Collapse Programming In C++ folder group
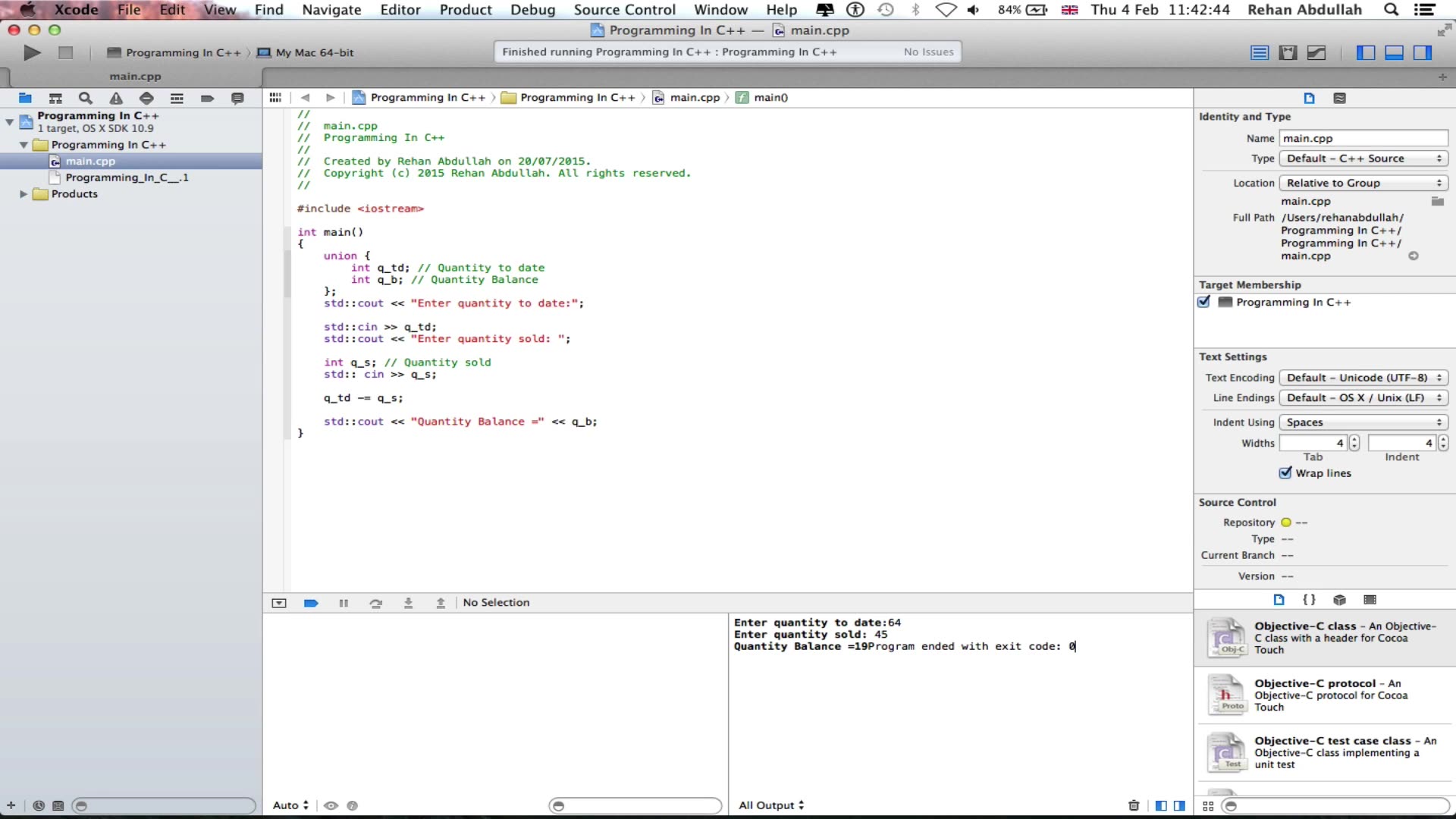 24,145
